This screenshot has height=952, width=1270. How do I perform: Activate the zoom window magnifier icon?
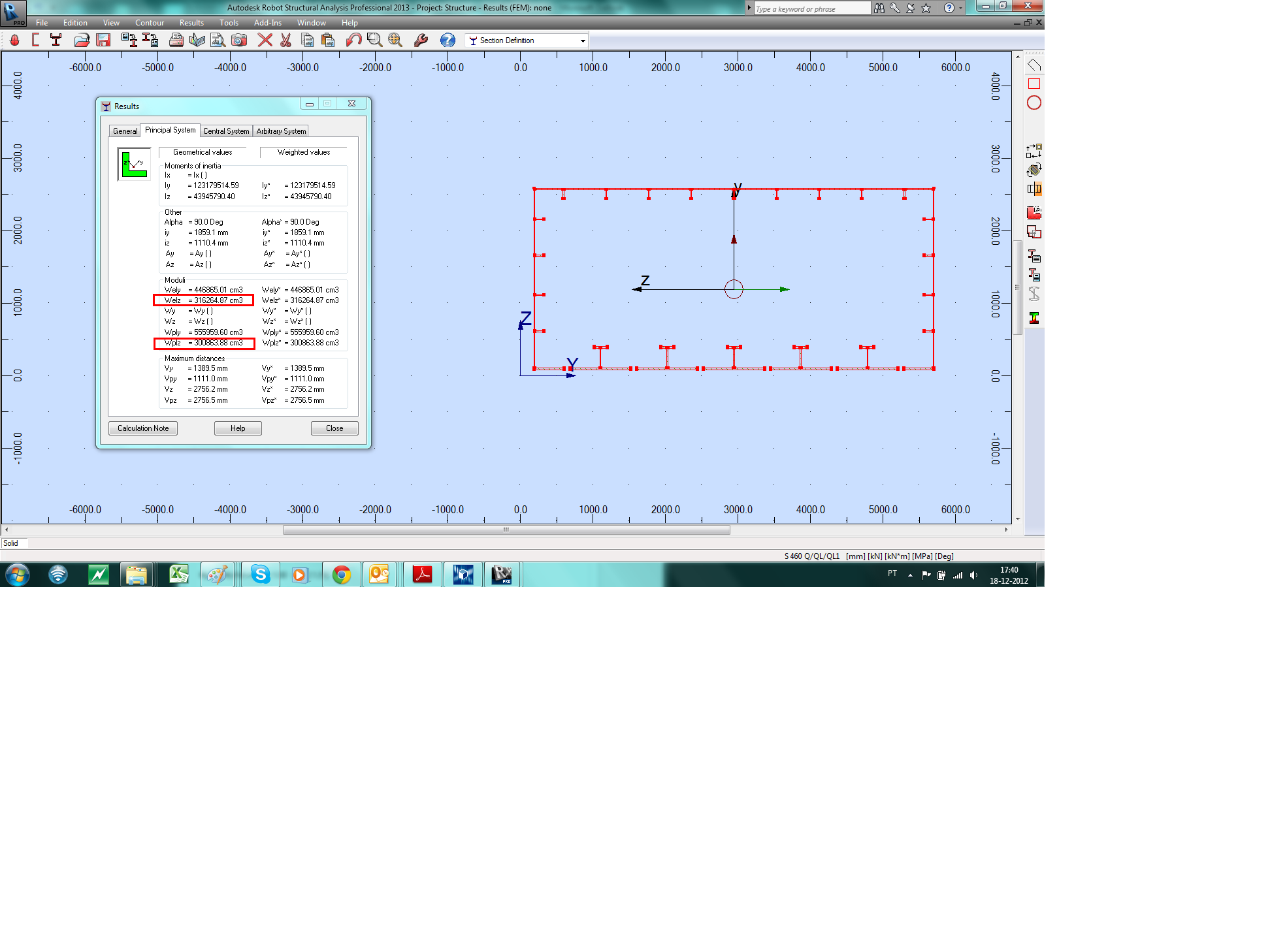coord(374,40)
